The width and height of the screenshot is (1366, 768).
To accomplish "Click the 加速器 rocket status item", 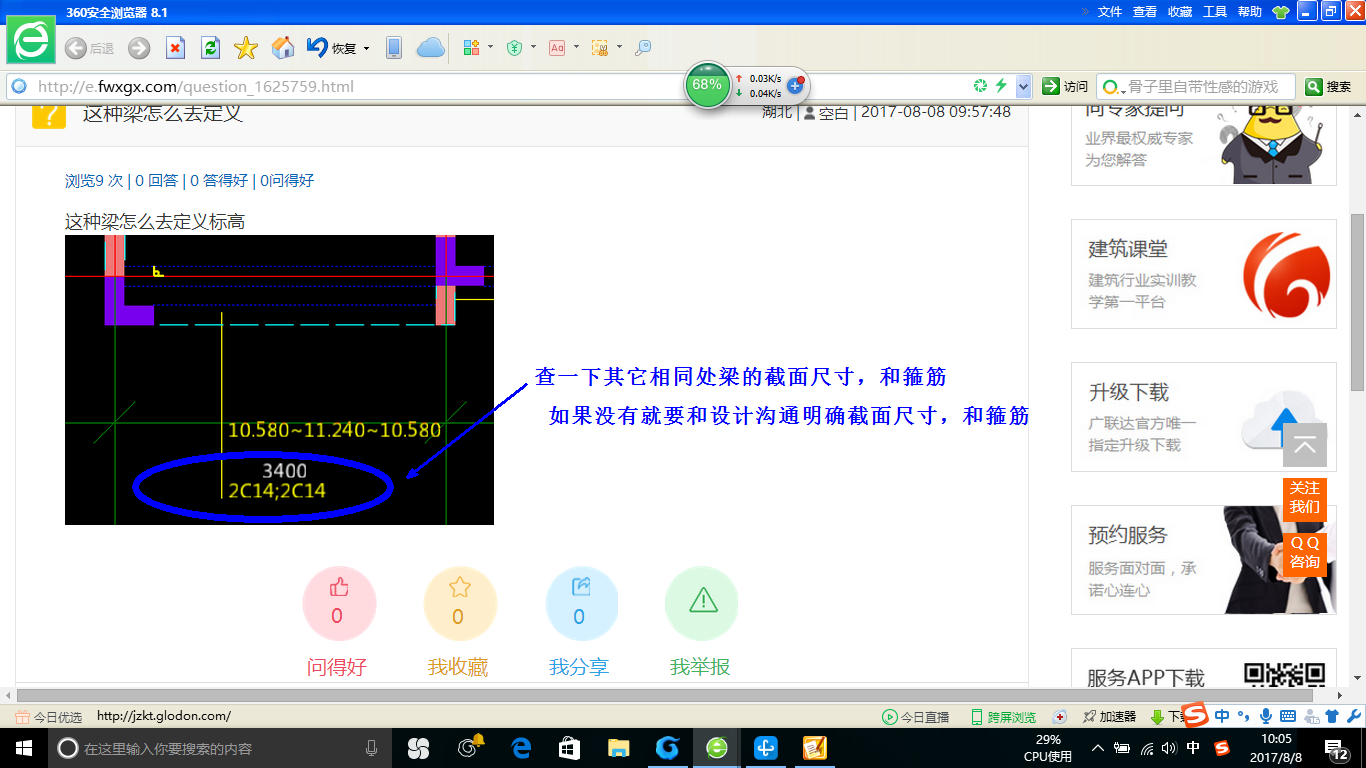I will 1110,717.
